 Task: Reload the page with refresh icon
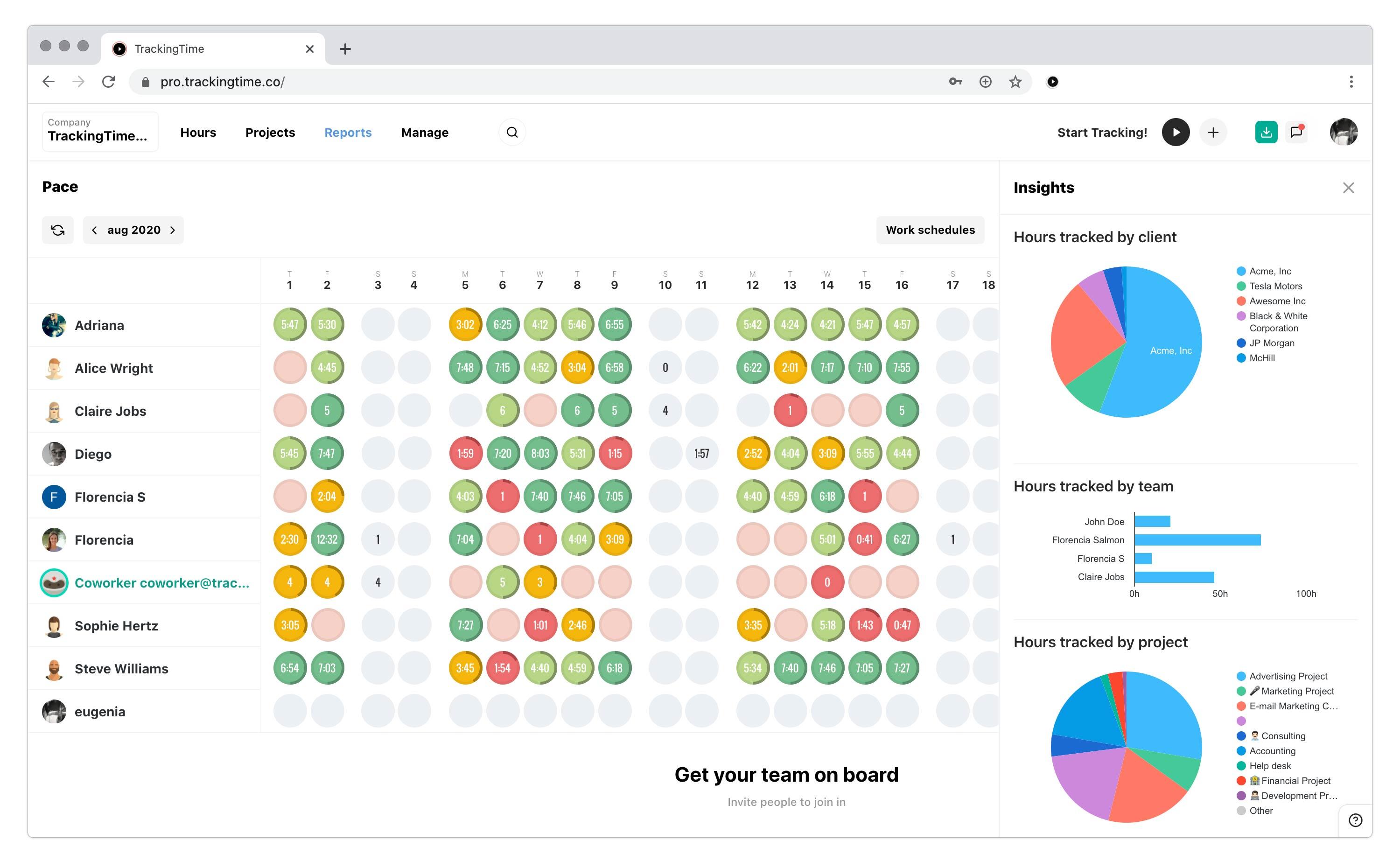tap(108, 82)
